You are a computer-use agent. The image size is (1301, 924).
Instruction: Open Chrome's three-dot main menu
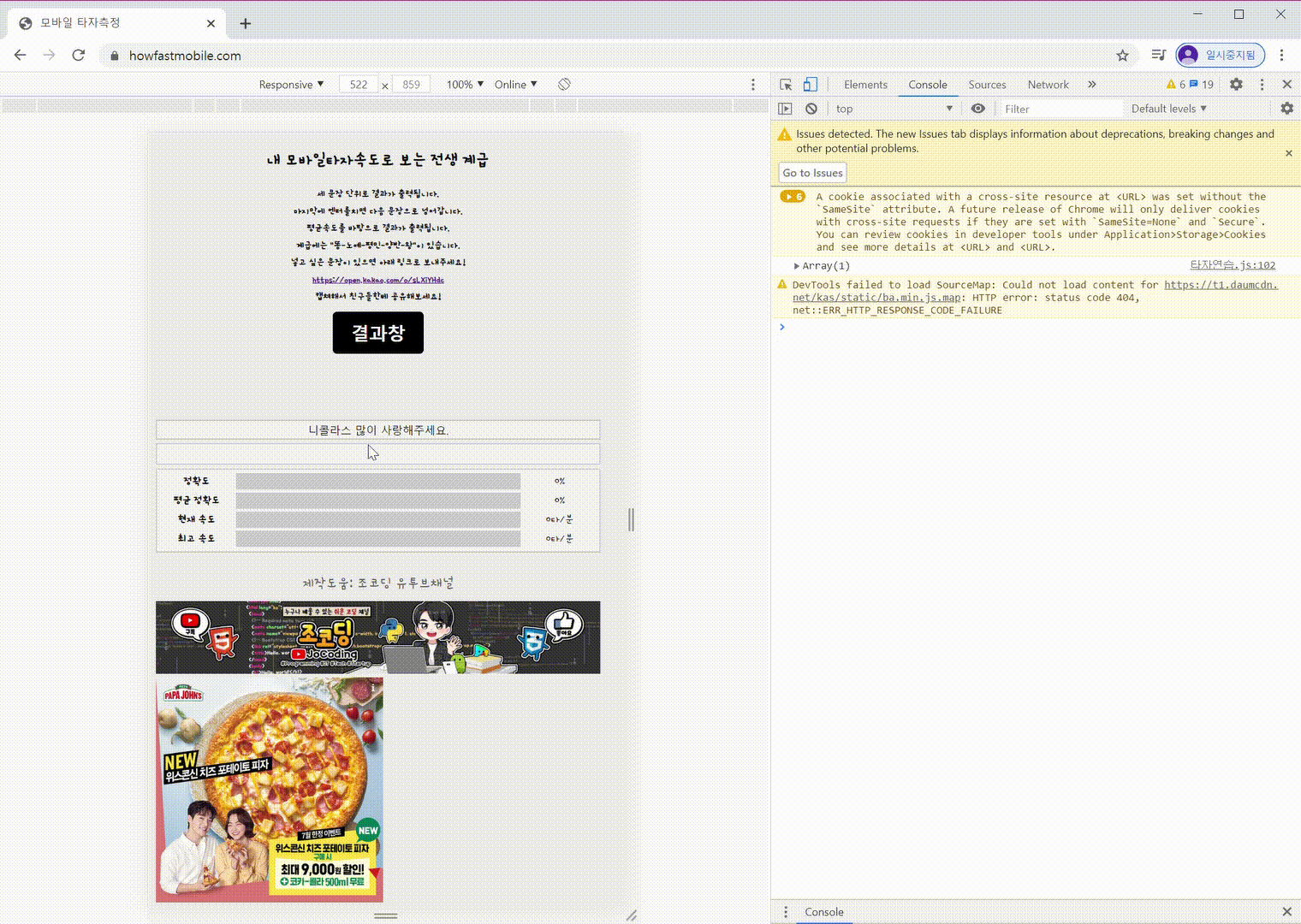[x=1281, y=55]
